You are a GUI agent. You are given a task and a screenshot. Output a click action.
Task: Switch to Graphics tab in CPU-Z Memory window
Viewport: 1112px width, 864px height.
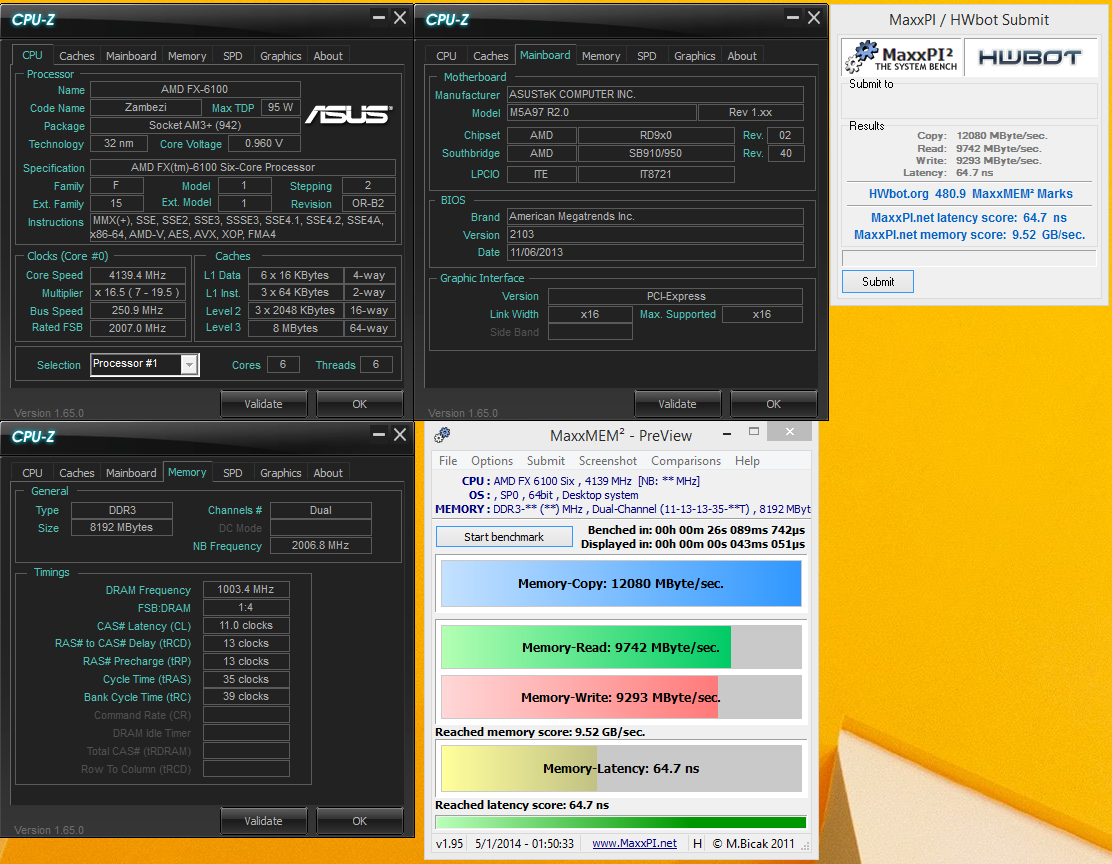point(281,473)
